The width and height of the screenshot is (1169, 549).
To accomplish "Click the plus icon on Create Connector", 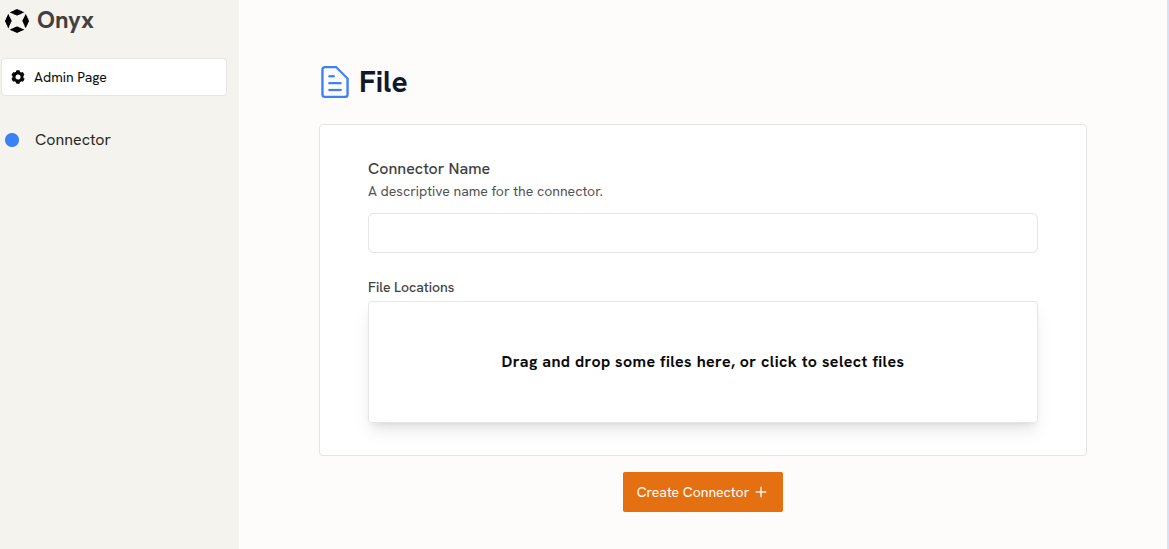I will pos(760,492).
